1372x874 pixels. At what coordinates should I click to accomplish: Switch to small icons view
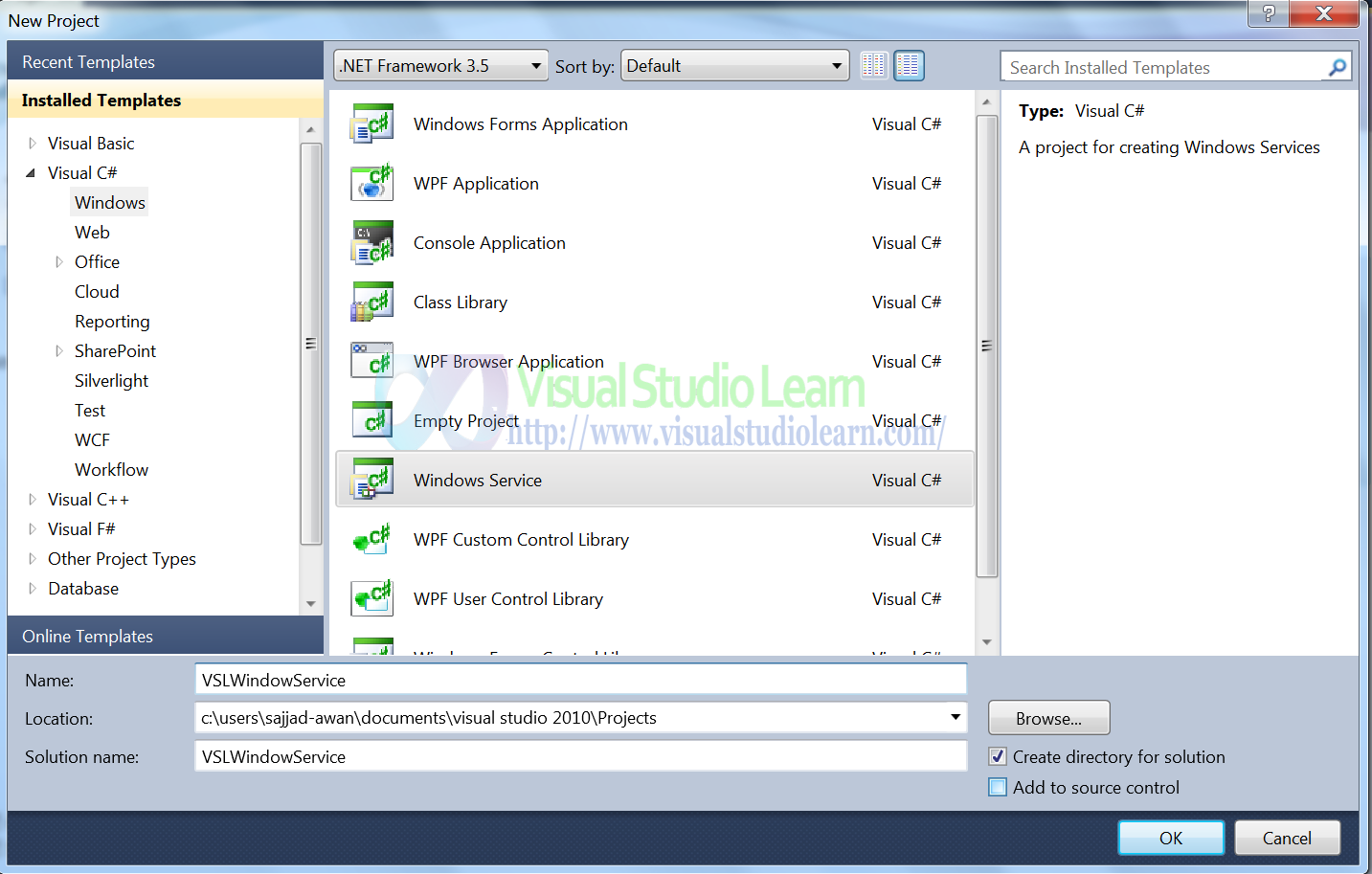click(873, 66)
